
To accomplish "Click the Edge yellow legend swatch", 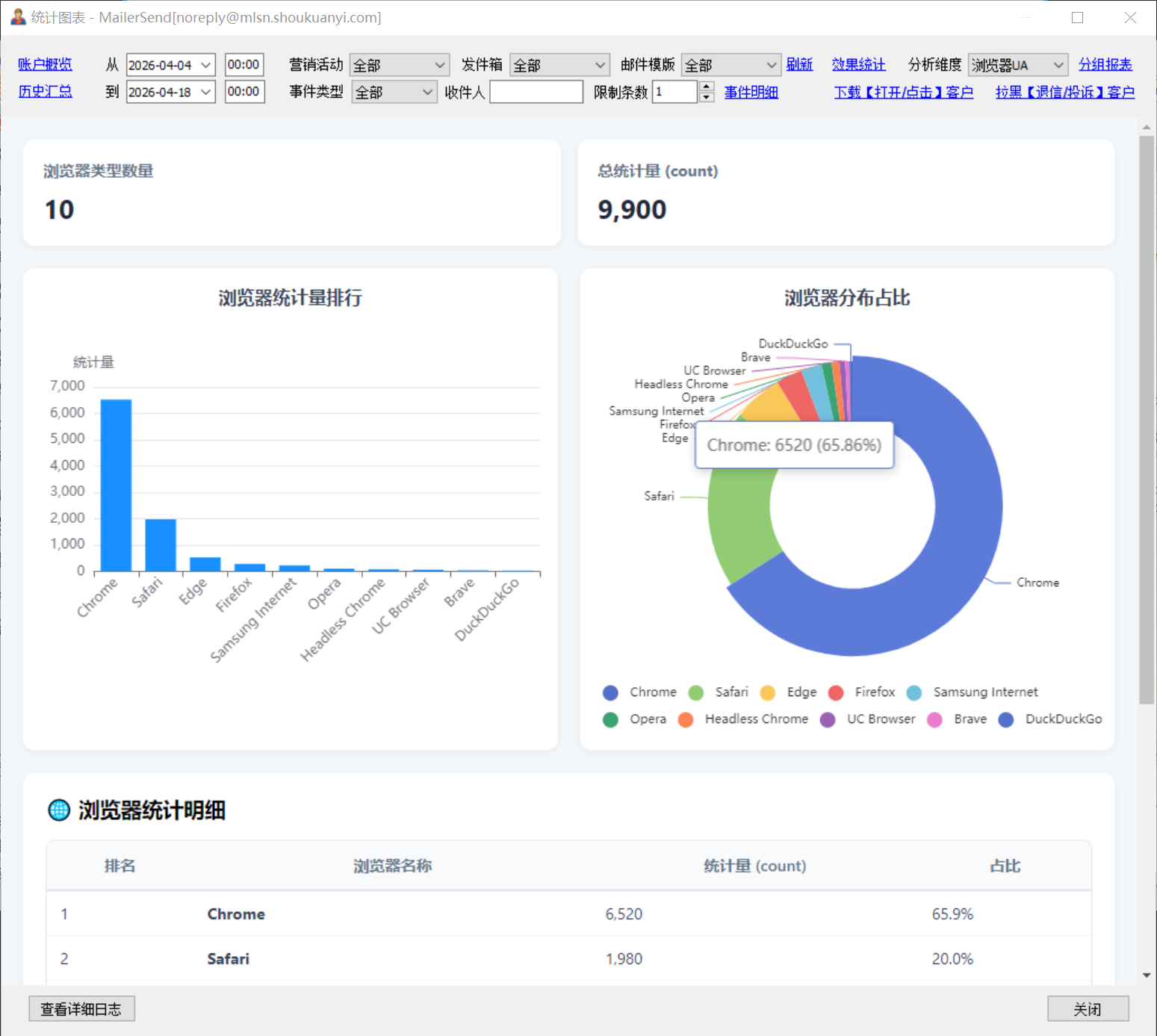I will coord(767,692).
